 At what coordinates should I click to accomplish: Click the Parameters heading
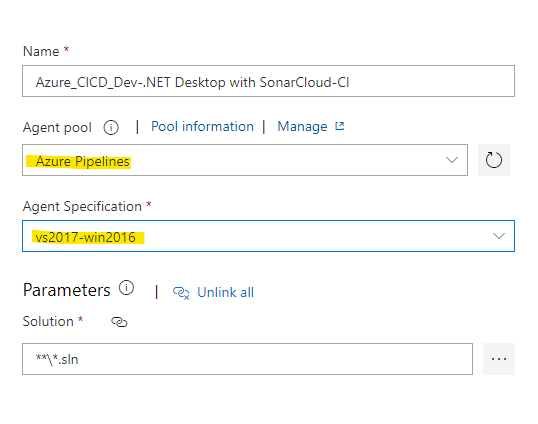67,290
